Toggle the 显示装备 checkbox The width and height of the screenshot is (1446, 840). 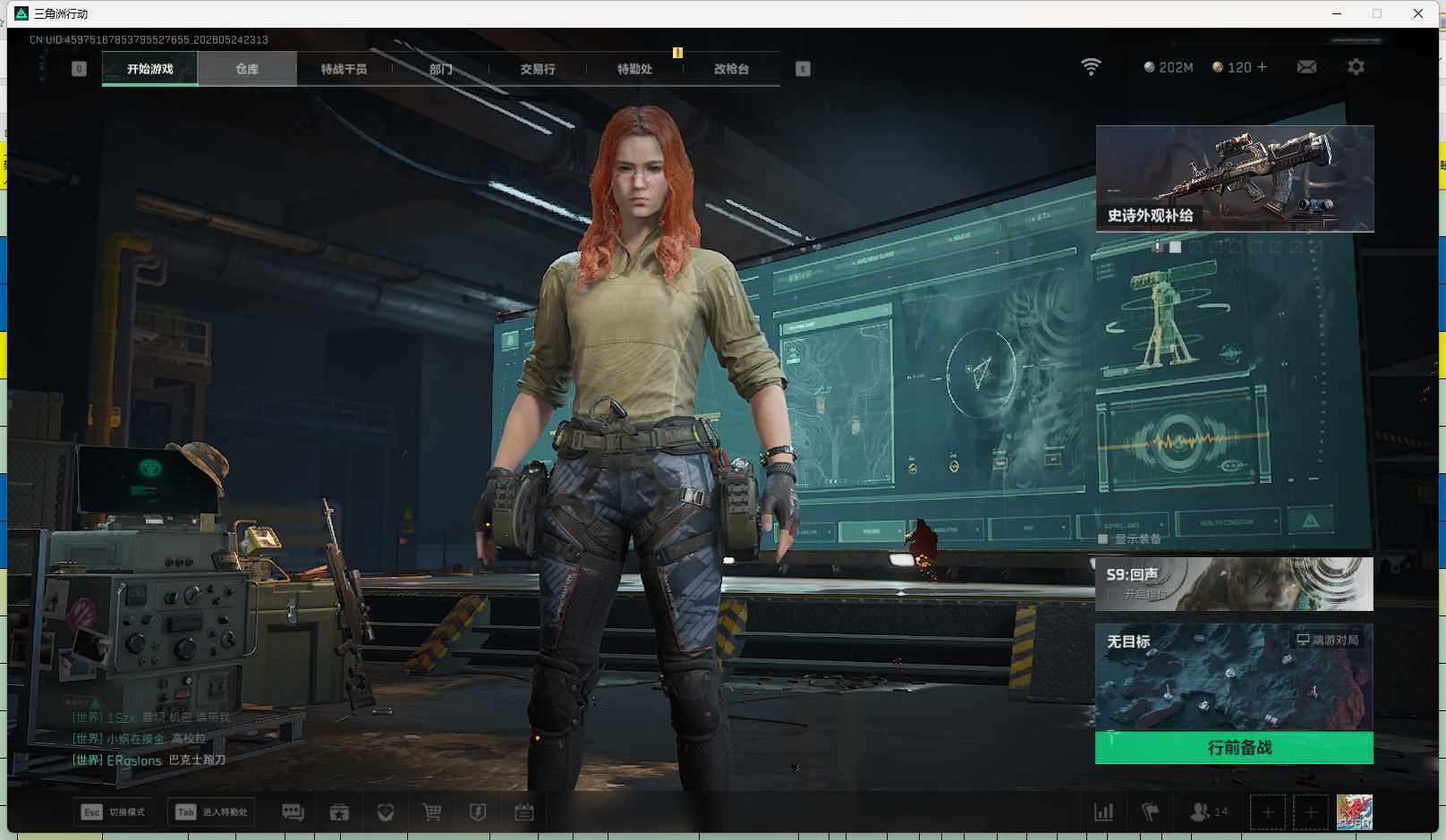(1102, 539)
